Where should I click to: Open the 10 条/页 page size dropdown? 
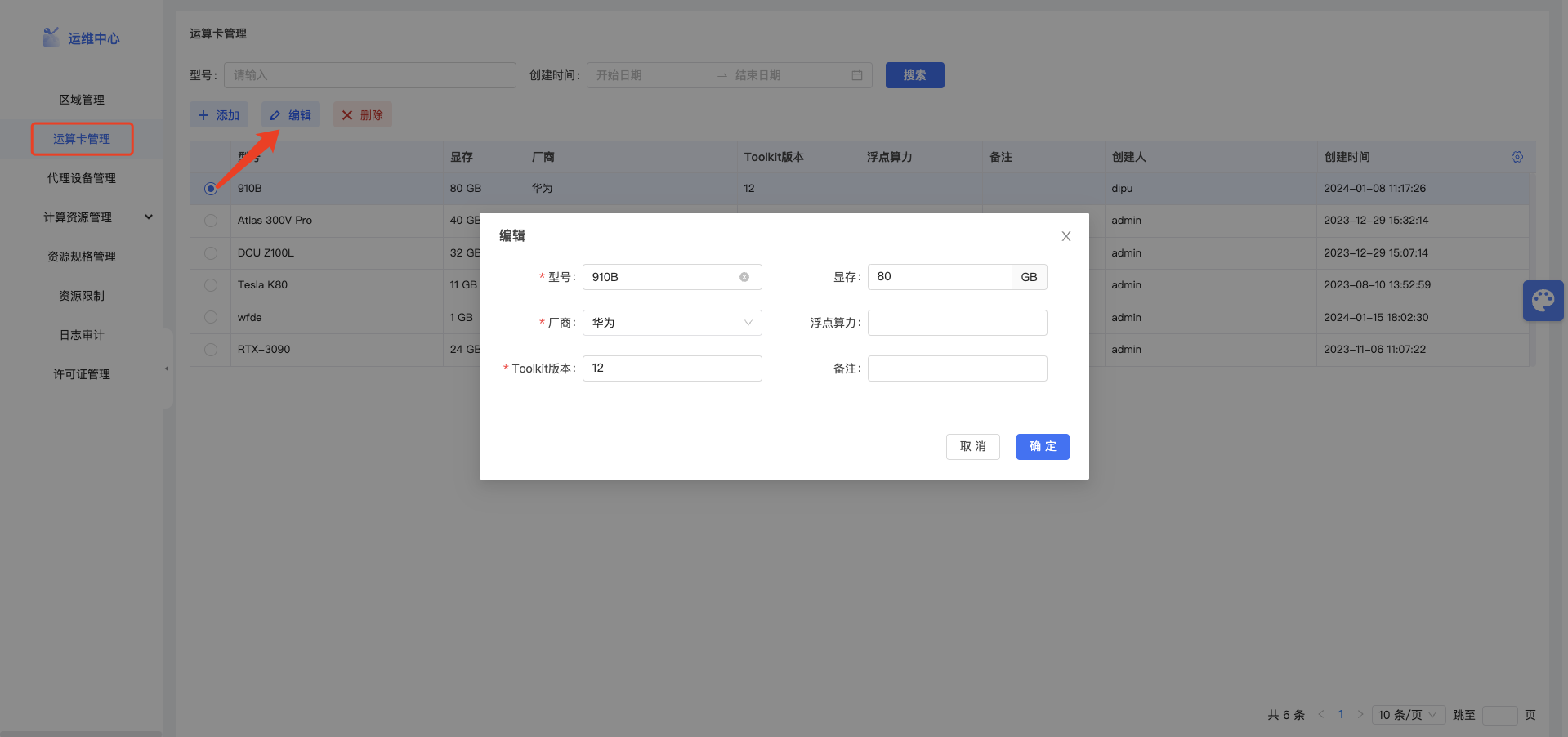1409,715
